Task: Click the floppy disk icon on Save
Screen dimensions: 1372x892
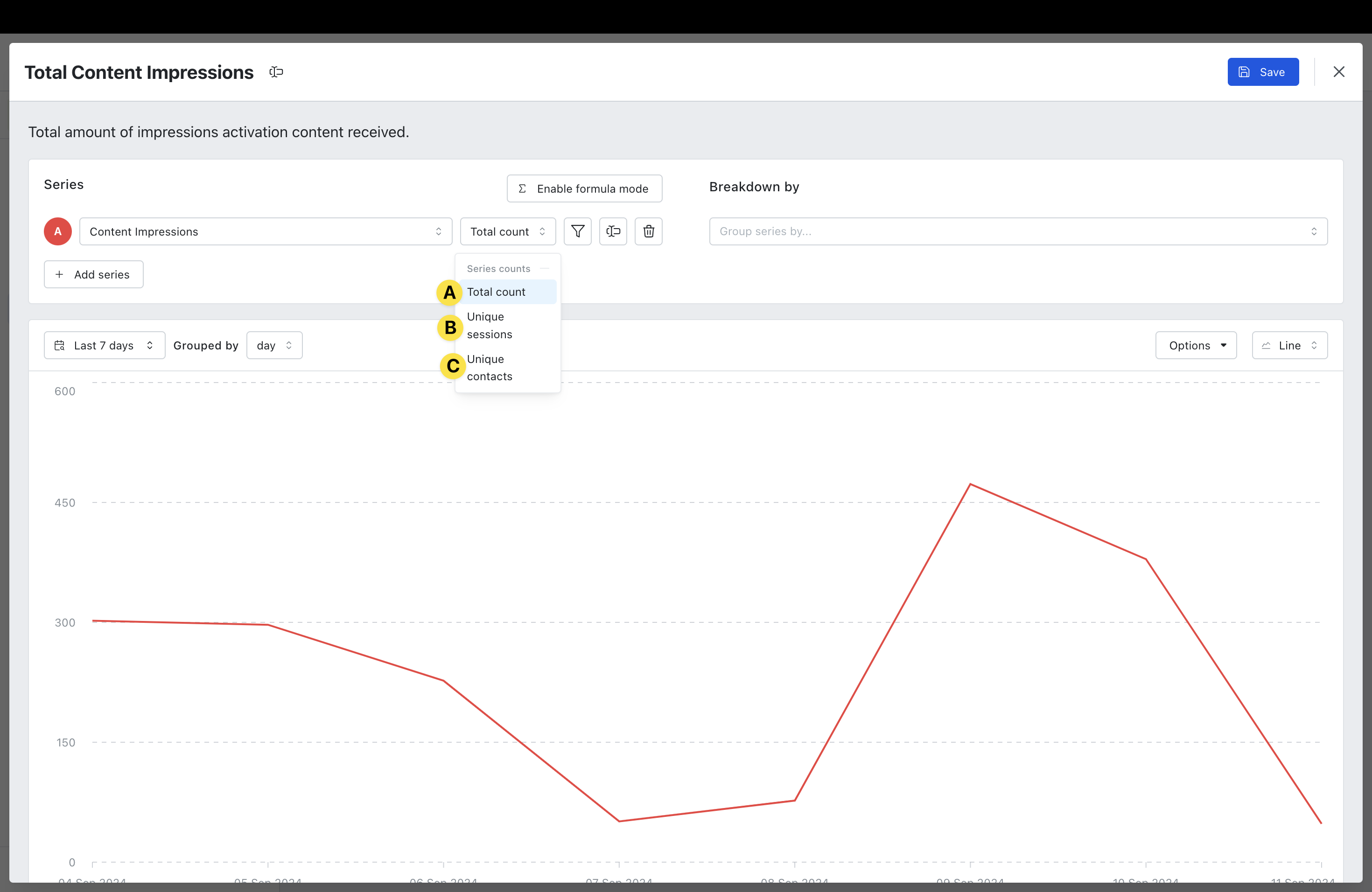Action: (1244, 72)
